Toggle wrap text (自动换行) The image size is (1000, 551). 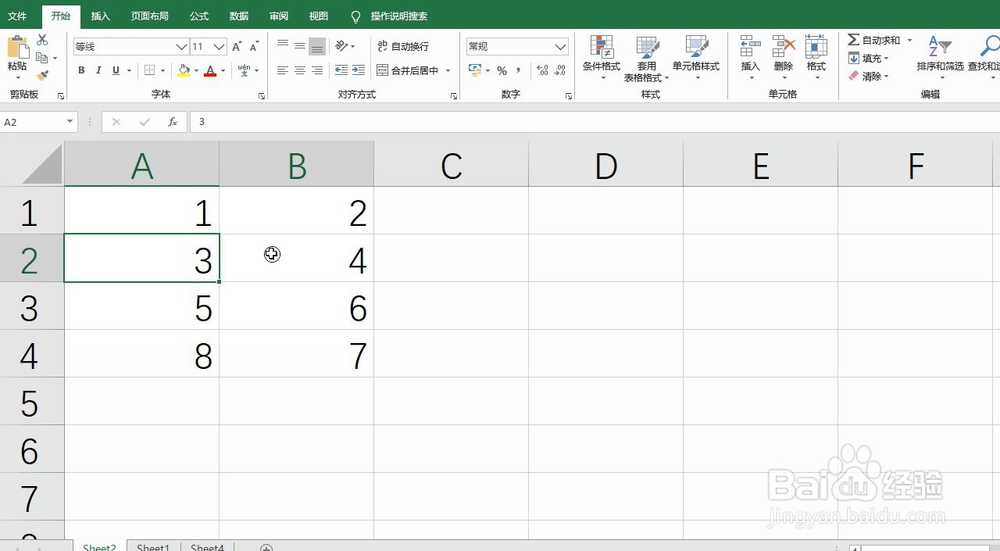pos(403,47)
